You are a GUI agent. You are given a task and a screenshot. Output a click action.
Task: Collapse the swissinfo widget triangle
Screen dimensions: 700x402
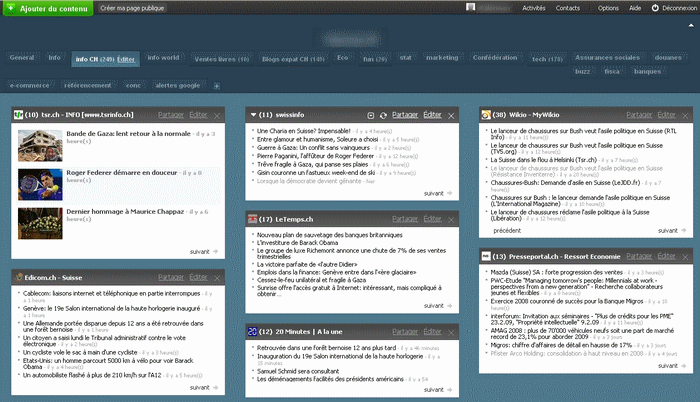(253, 115)
